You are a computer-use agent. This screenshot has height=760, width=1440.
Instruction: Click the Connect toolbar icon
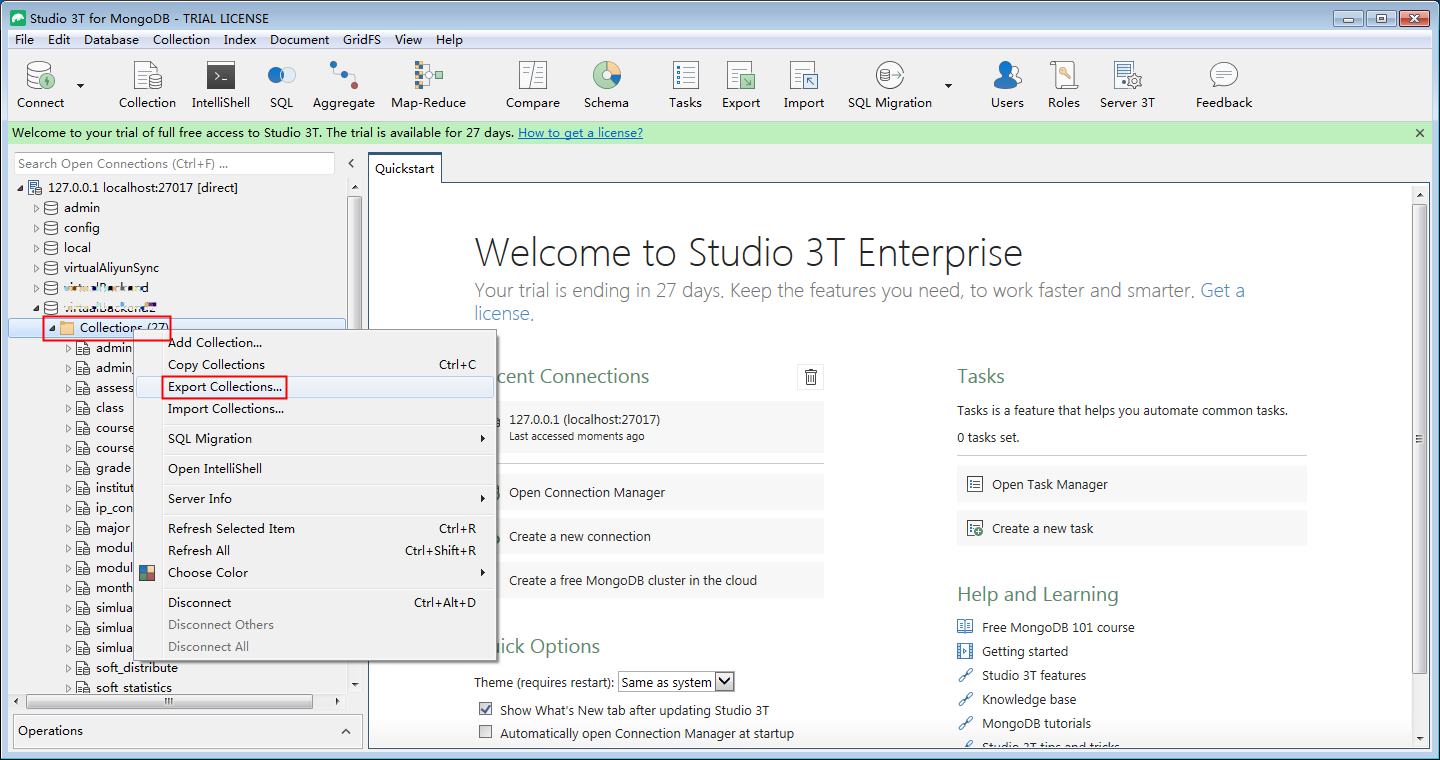click(x=40, y=76)
